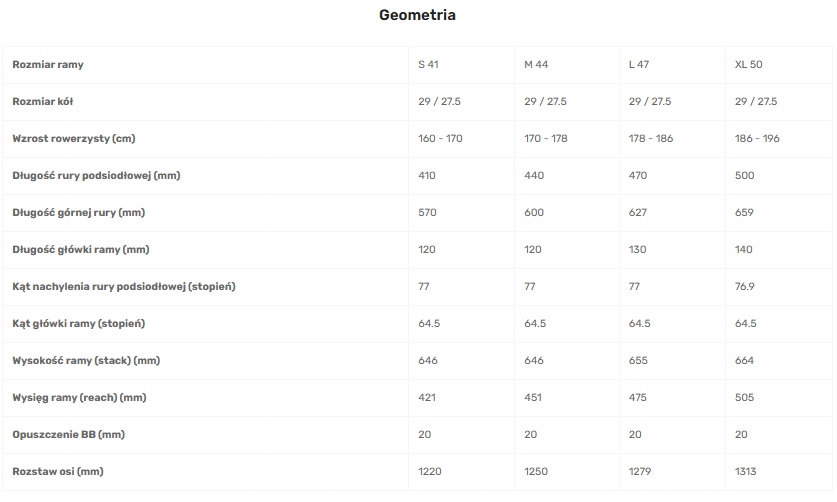Viewport: 837px width, 502px height.
Task: Click the Kąt nachylenia rury podsiodłowej label
Action: pos(124,287)
